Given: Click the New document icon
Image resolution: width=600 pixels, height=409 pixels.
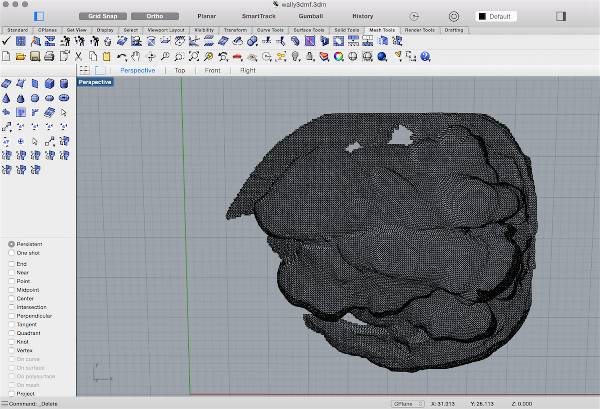Looking at the screenshot, I should (7, 57).
